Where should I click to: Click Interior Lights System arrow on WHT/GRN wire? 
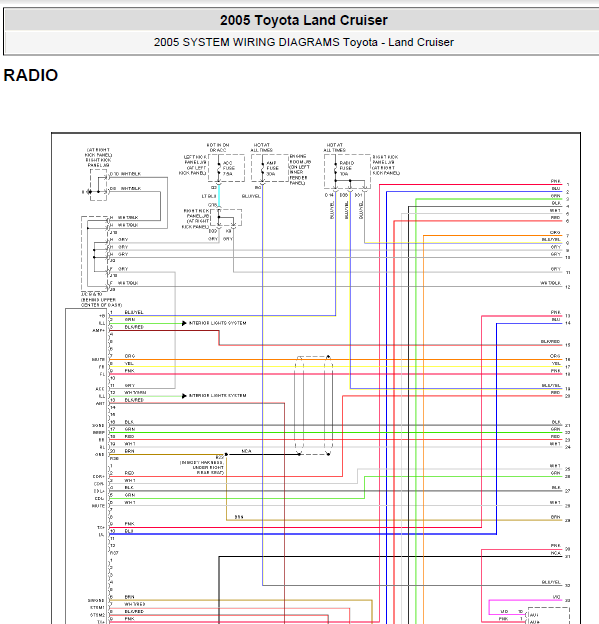click(x=184, y=396)
